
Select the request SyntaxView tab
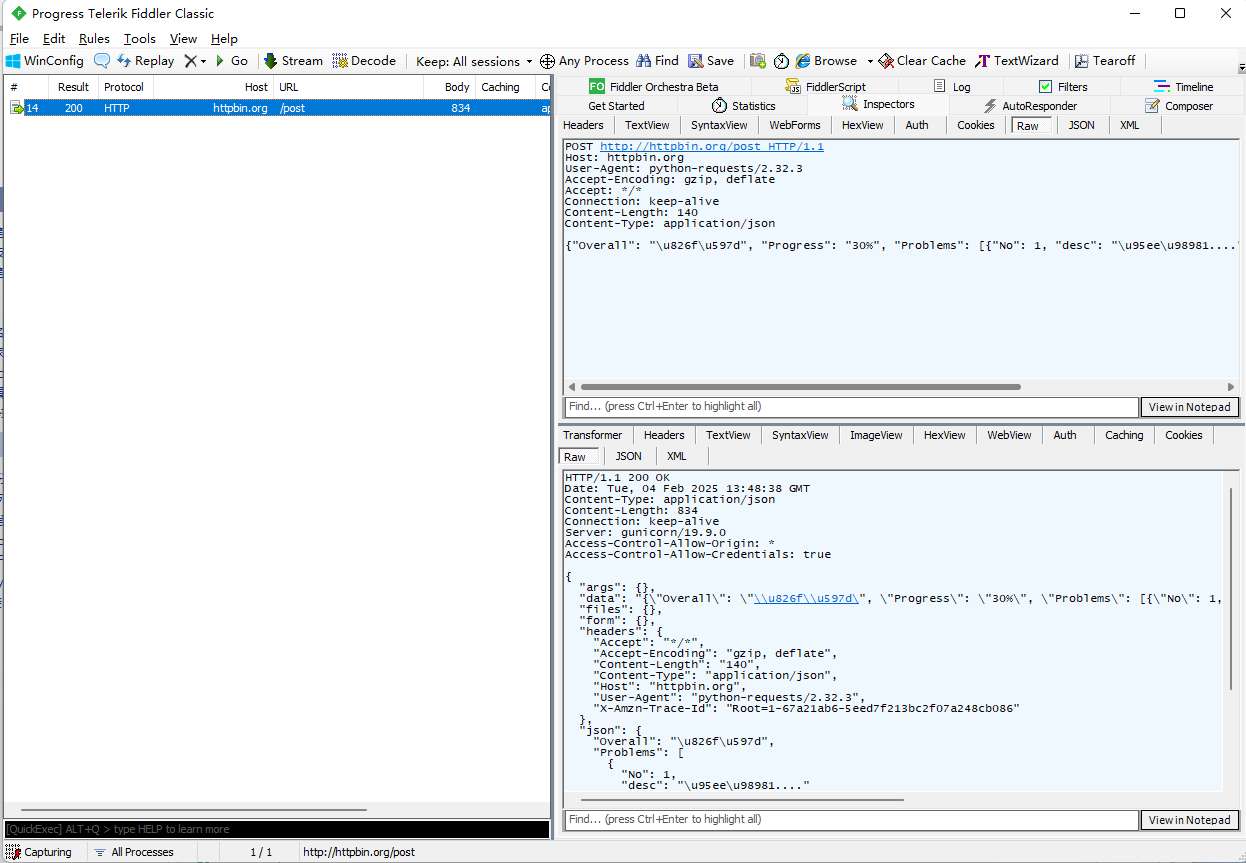(719, 125)
